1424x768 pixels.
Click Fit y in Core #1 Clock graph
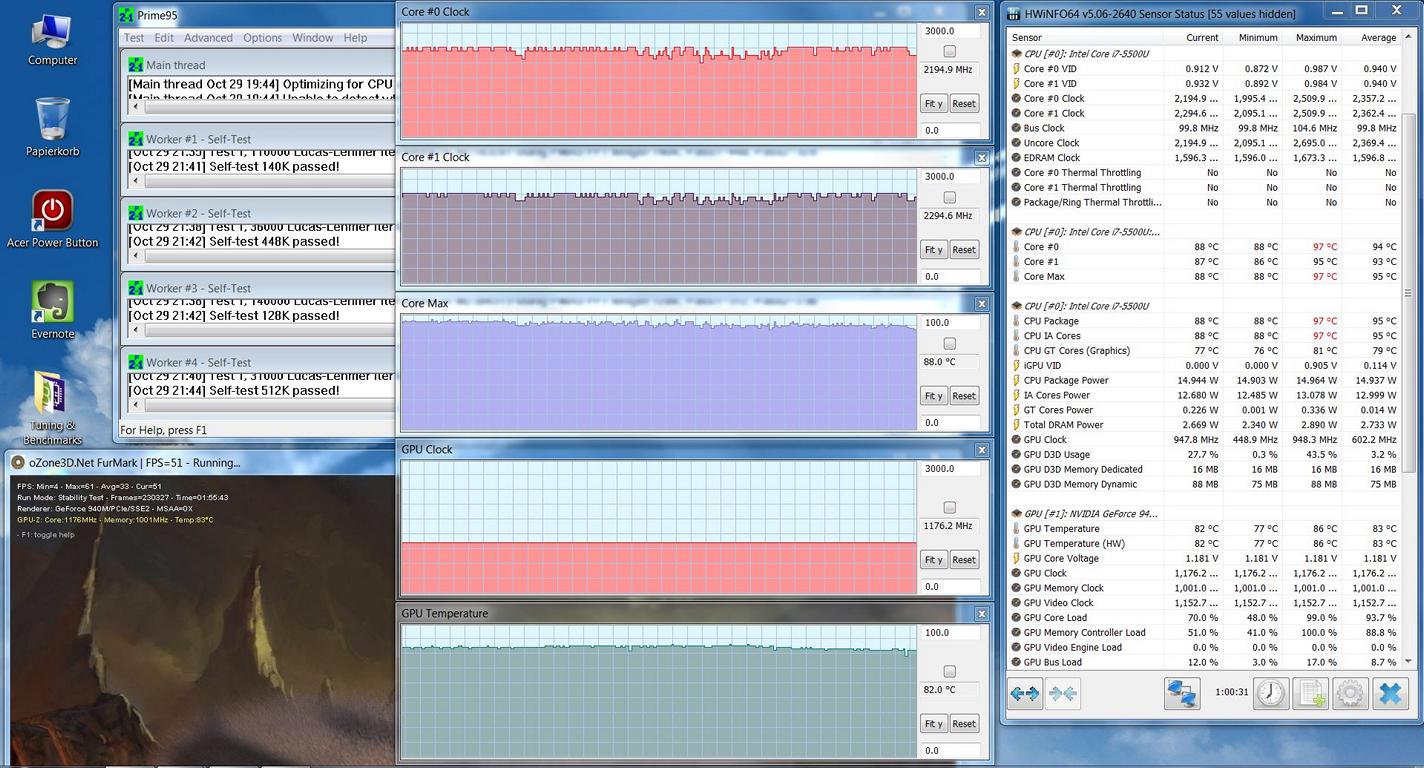pos(933,250)
